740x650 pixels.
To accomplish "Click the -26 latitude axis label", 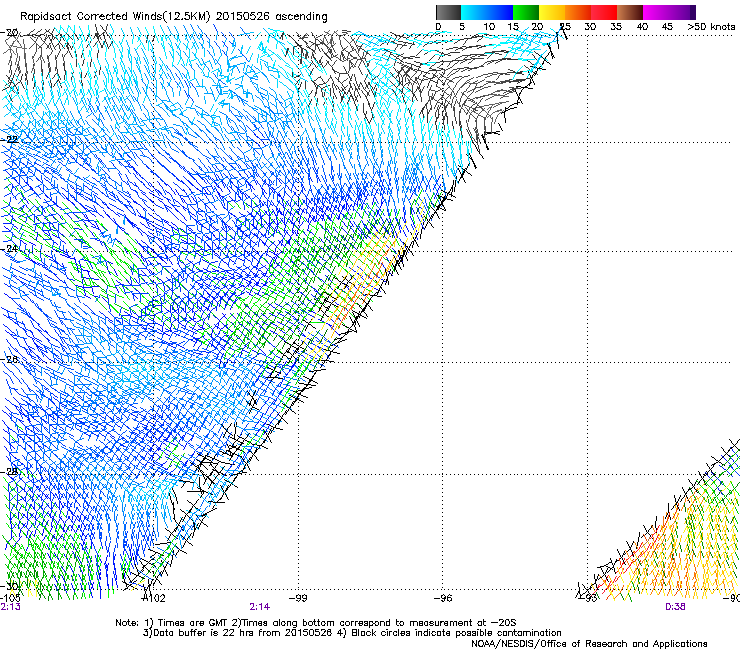I will [x=10, y=360].
